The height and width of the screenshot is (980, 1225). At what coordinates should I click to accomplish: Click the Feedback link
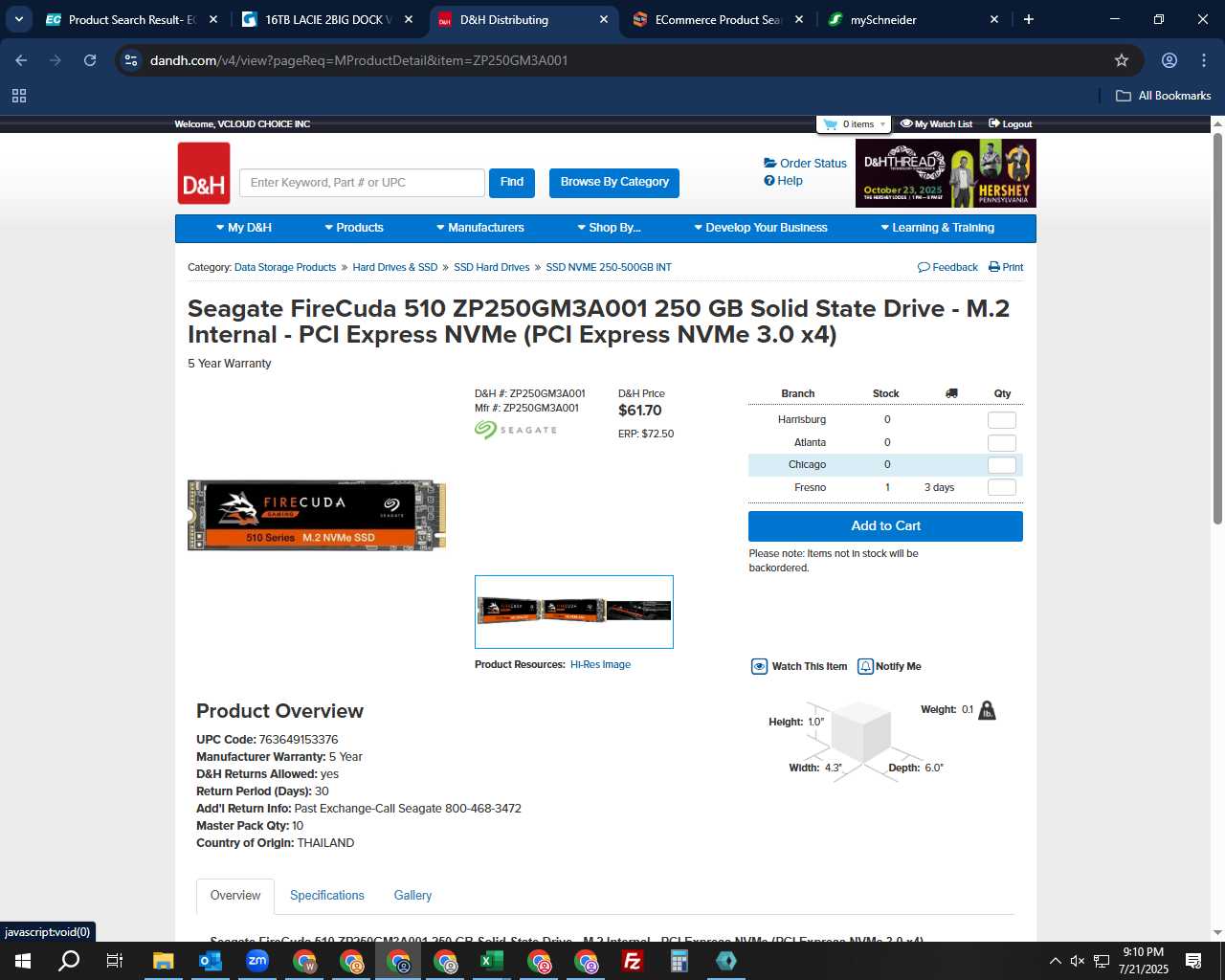[x=947, y=267]
